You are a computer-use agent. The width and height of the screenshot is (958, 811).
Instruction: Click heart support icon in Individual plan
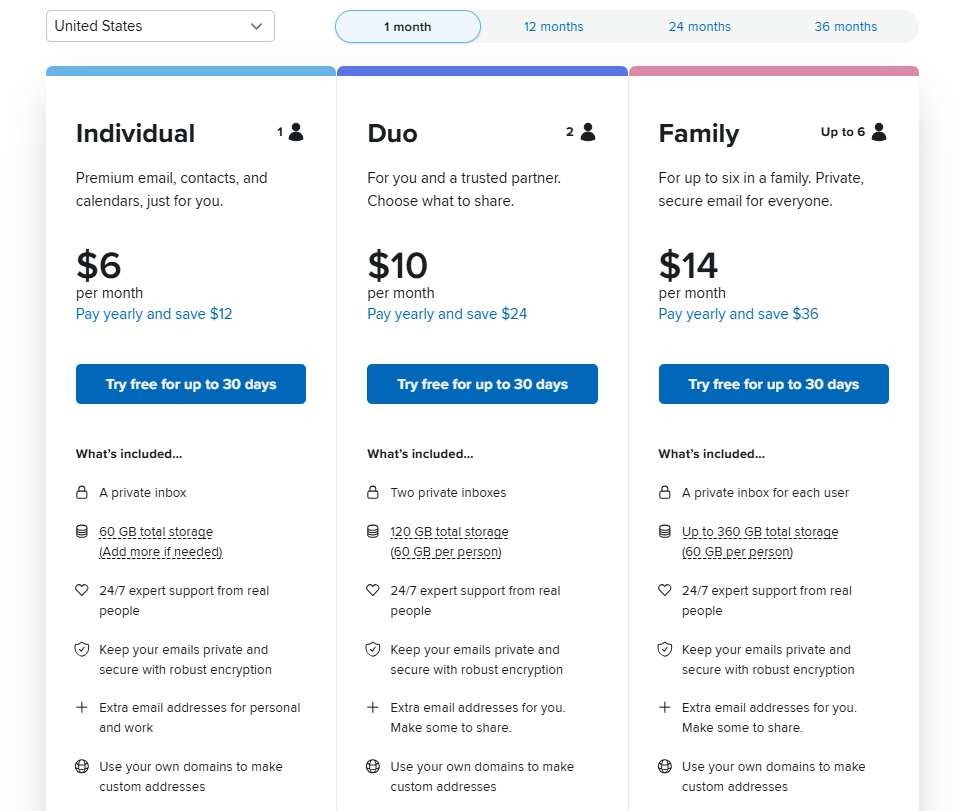point(82,590)
